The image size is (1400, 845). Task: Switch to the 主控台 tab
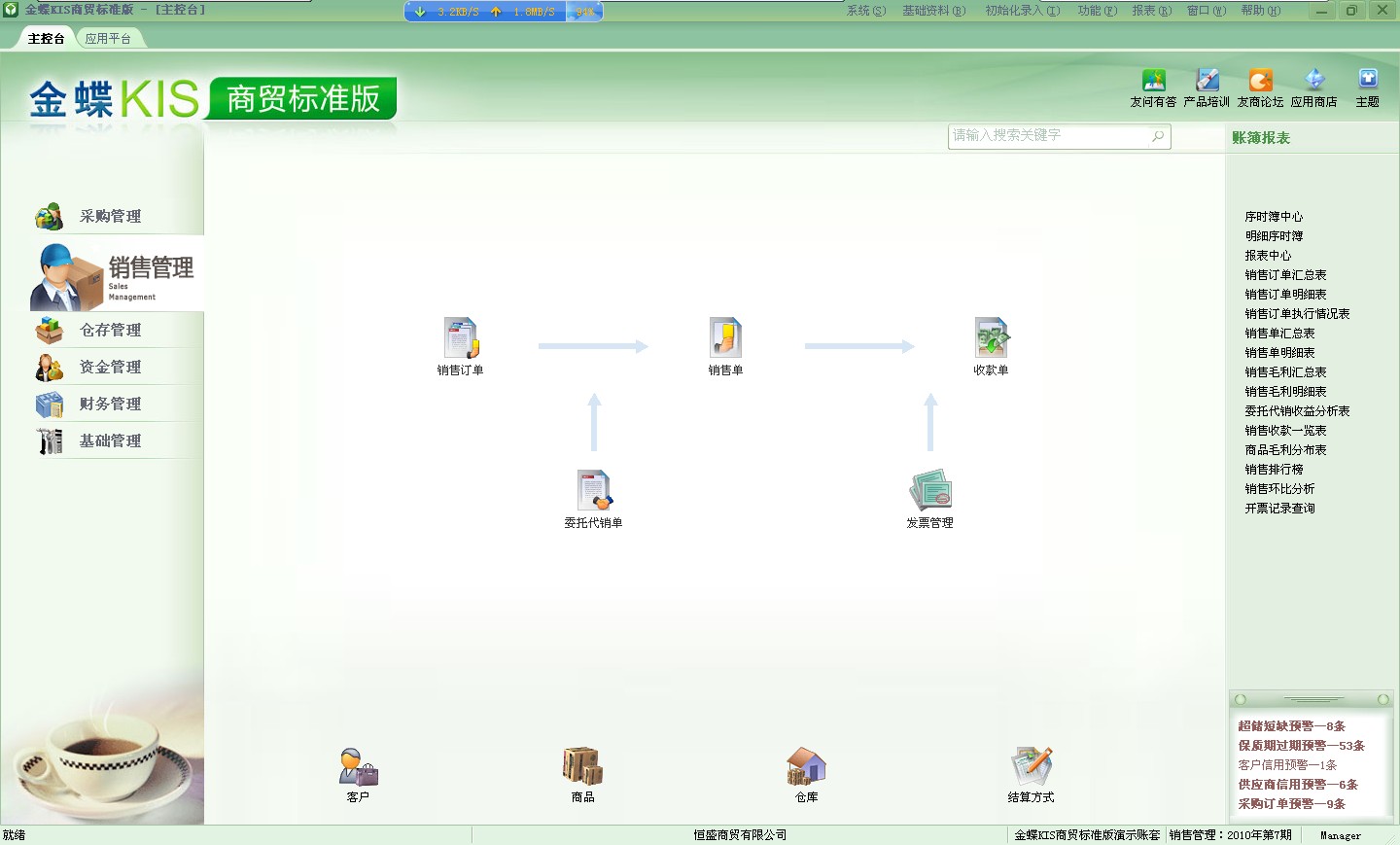click(46, 39)
